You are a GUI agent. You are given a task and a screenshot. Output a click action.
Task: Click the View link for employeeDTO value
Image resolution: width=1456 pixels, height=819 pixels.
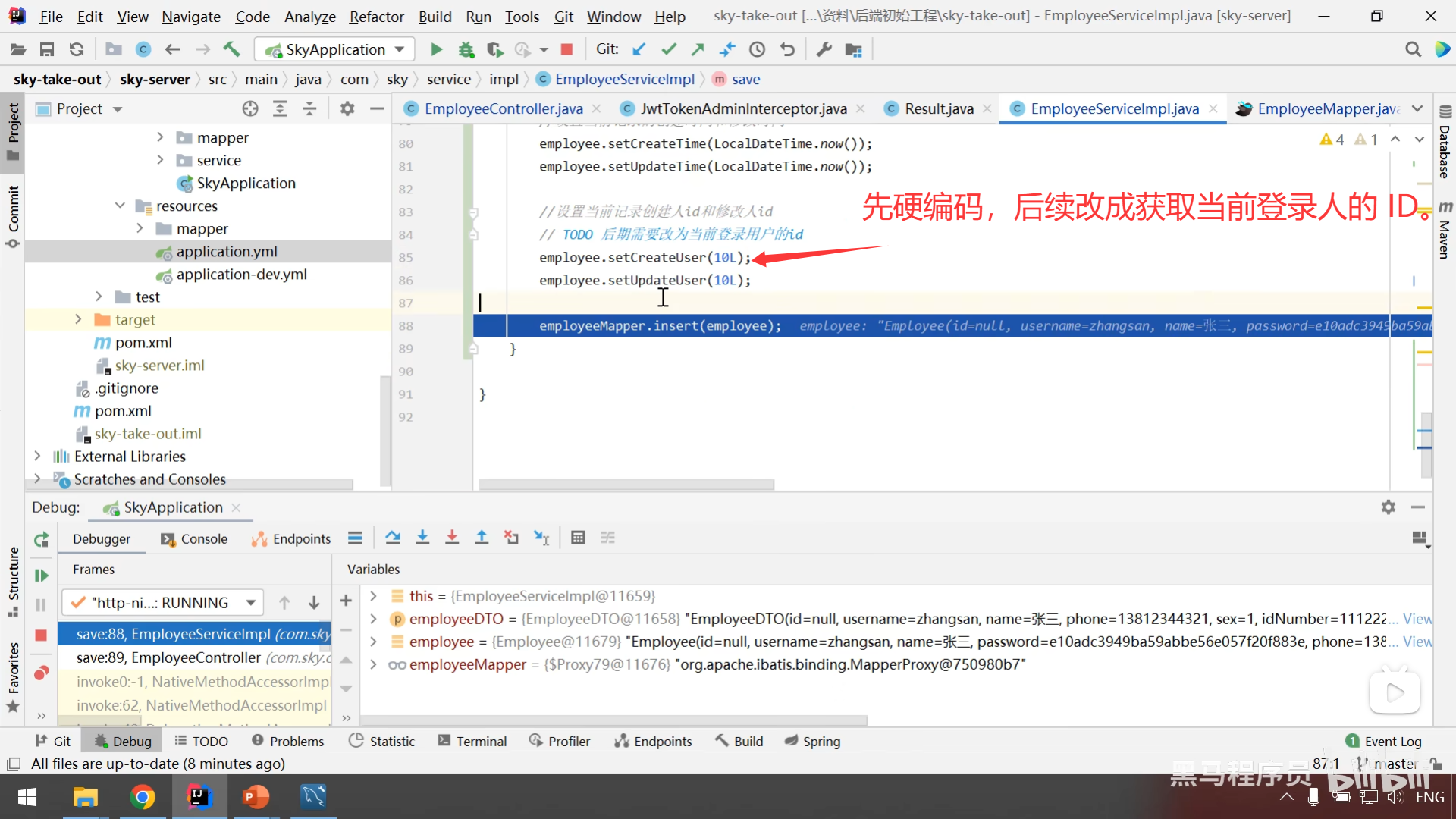click(x=1417, y=619)
